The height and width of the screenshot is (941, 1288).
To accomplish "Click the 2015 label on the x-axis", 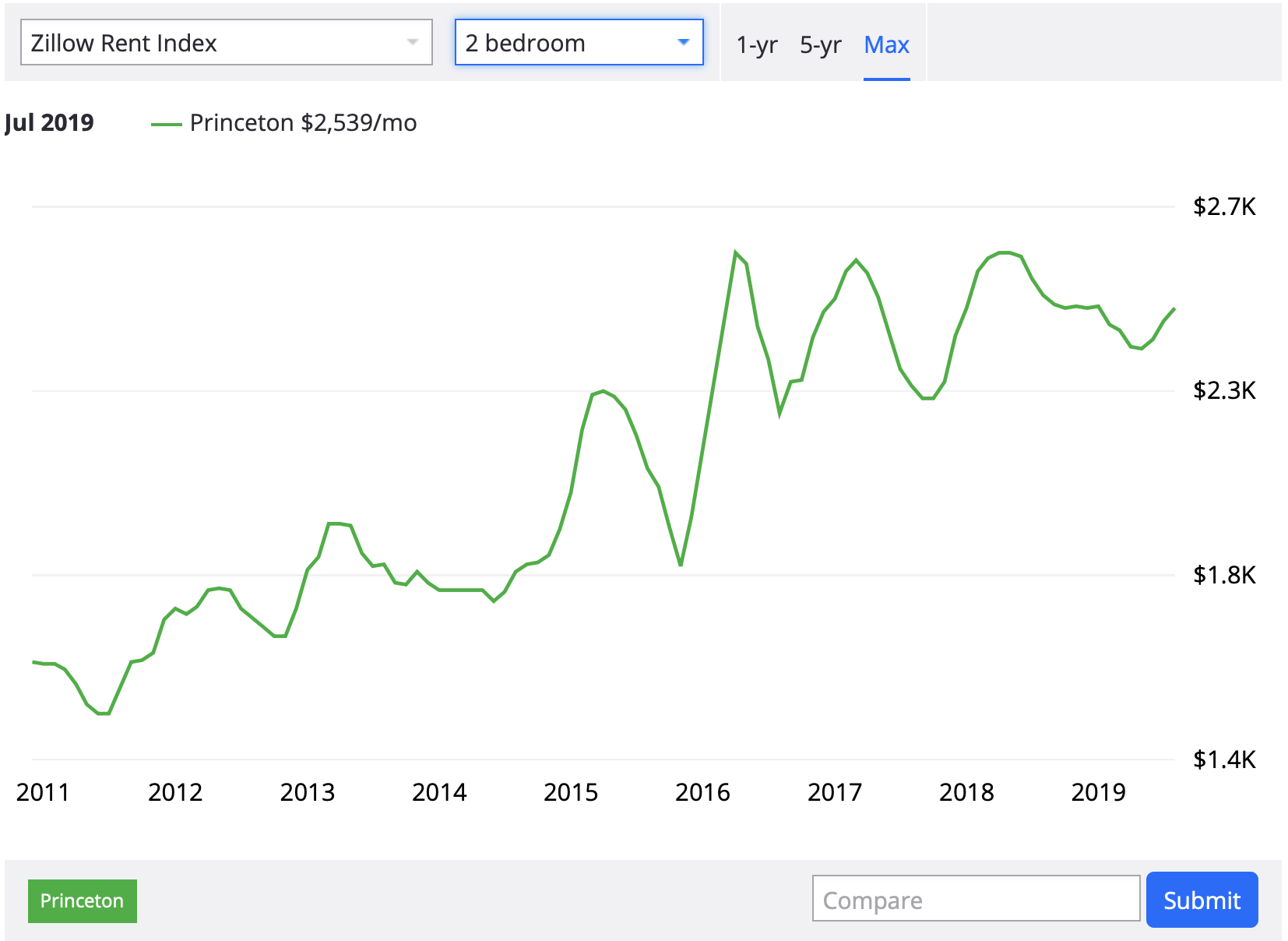I will [570, 792].
